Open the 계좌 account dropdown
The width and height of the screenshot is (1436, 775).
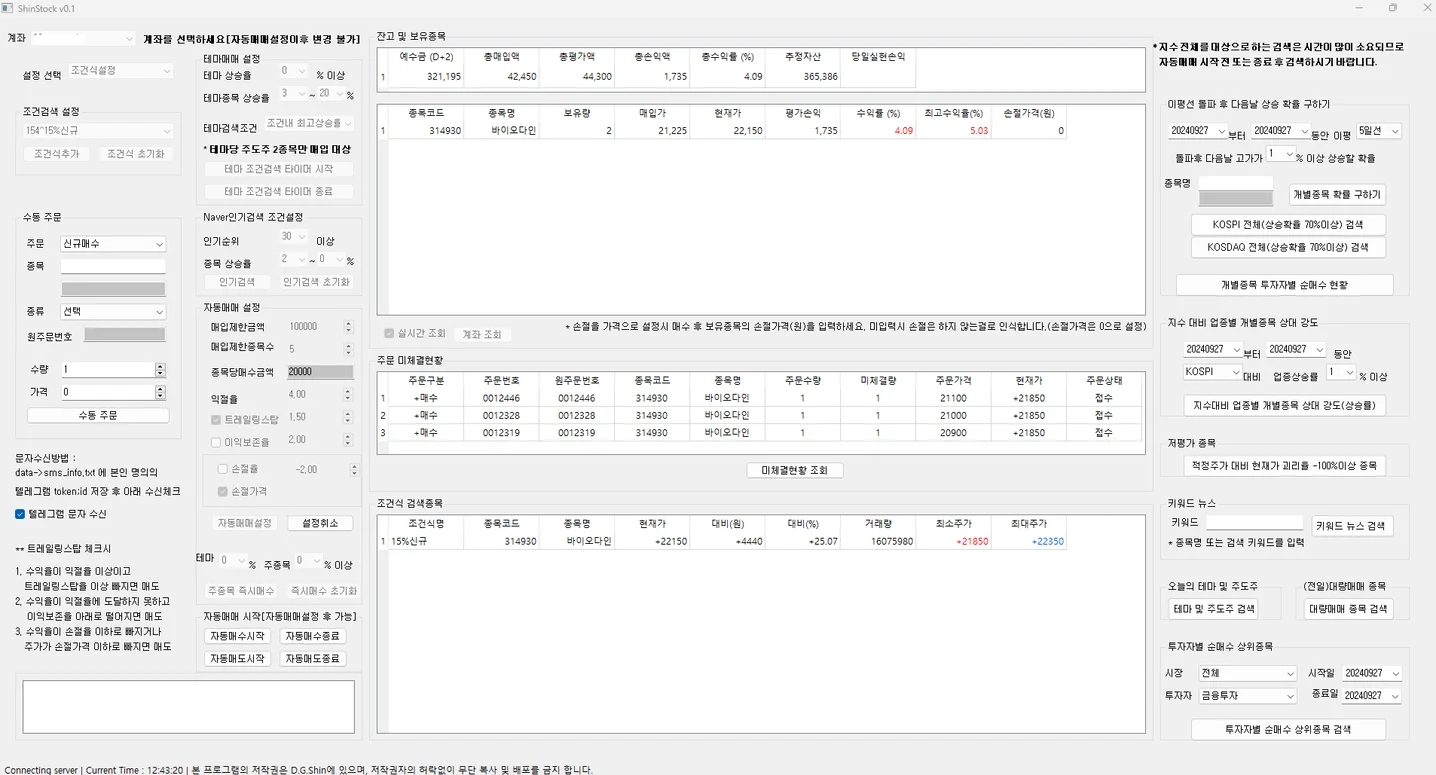[83, 38]
